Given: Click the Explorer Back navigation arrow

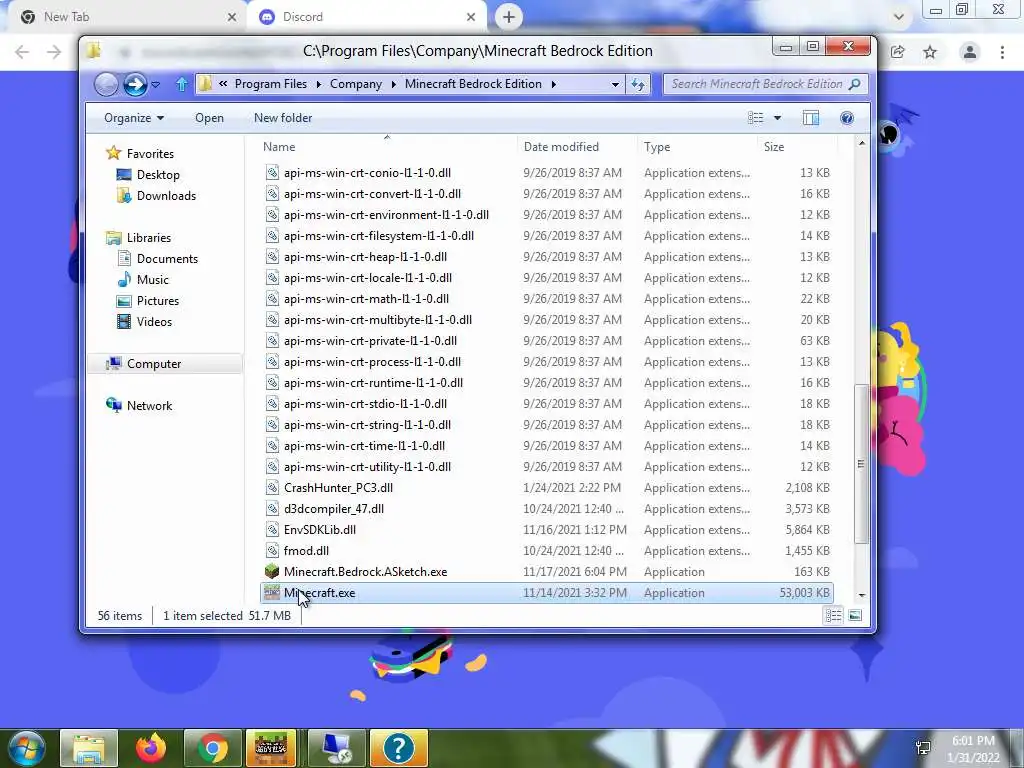Looking at the screenshot, I should coord(106,84).
